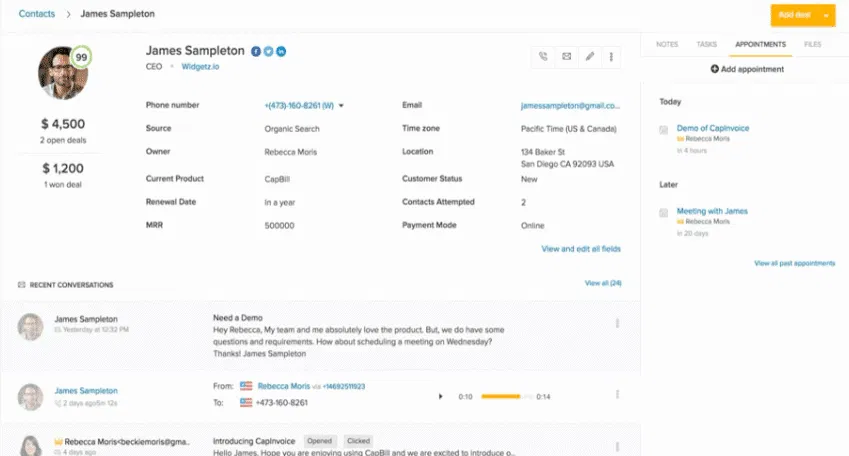Click the phone call icon

click(543, 57)
